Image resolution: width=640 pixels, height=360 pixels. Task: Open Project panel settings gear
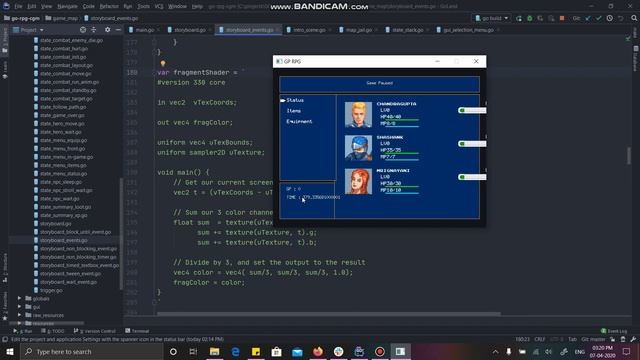[x=107, y=30]
